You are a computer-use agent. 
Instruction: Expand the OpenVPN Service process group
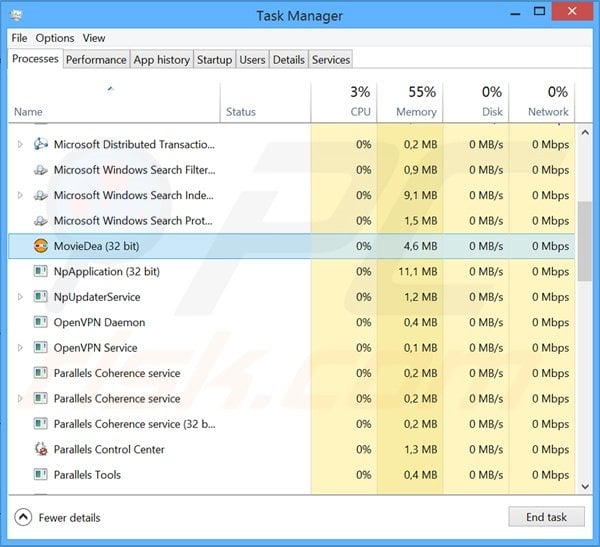point(20,348)
